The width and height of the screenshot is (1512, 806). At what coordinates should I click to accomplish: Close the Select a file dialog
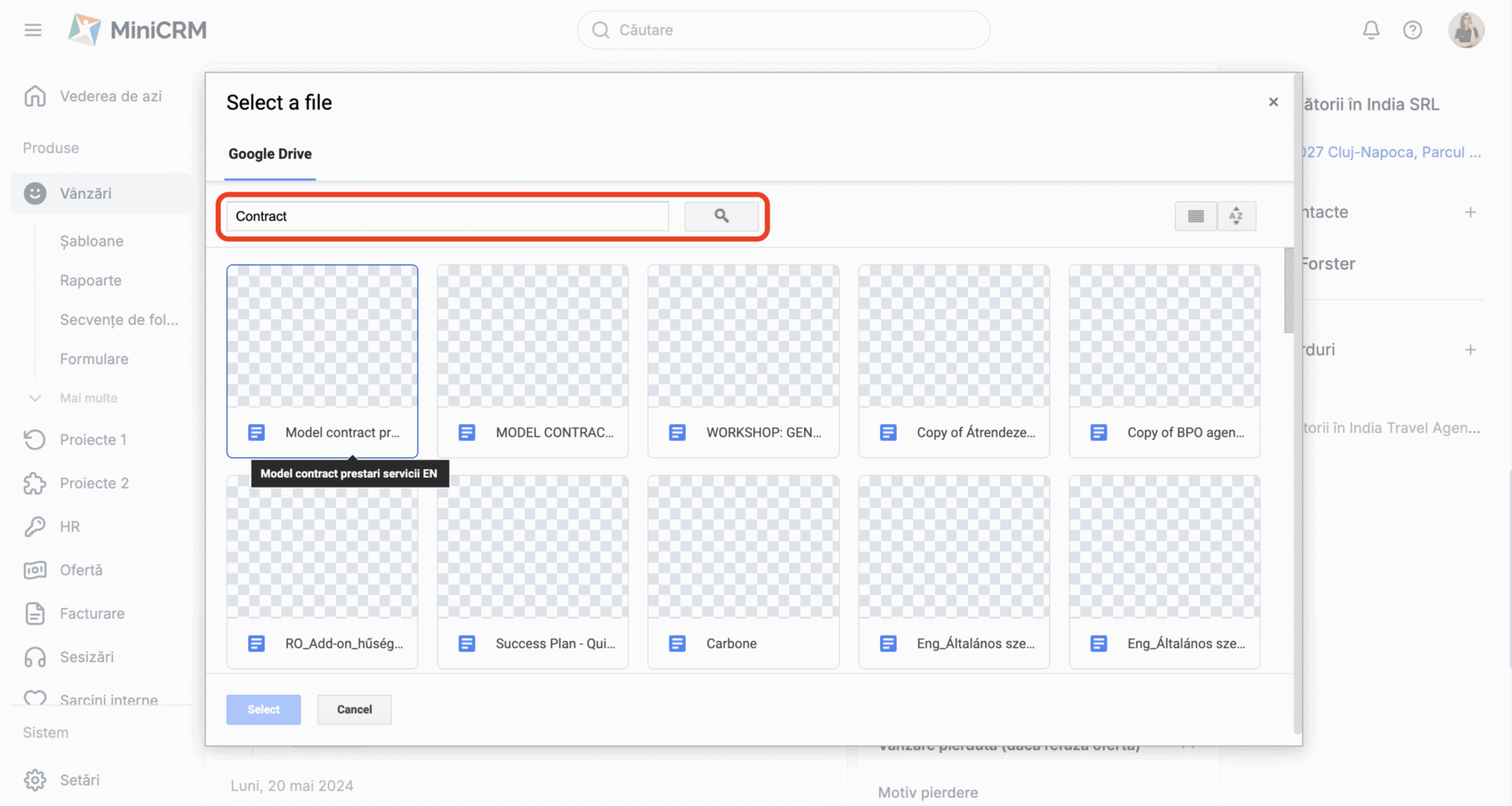coord(1273,102)
